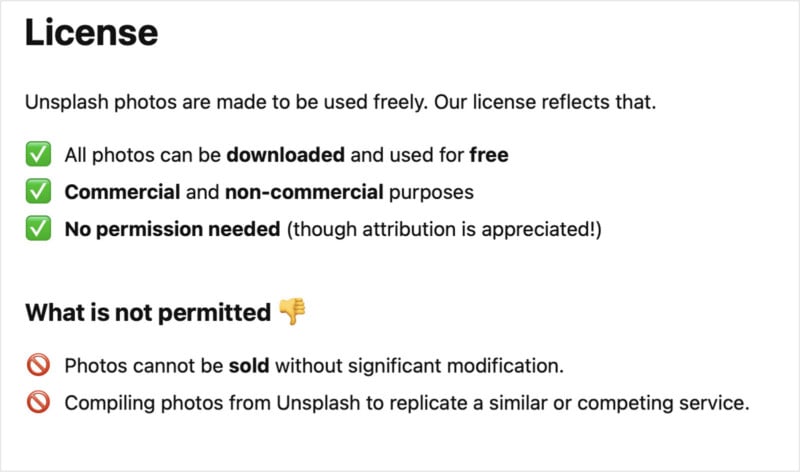800x472 pixels.
Task: Click the License heading
Action: 91,33
